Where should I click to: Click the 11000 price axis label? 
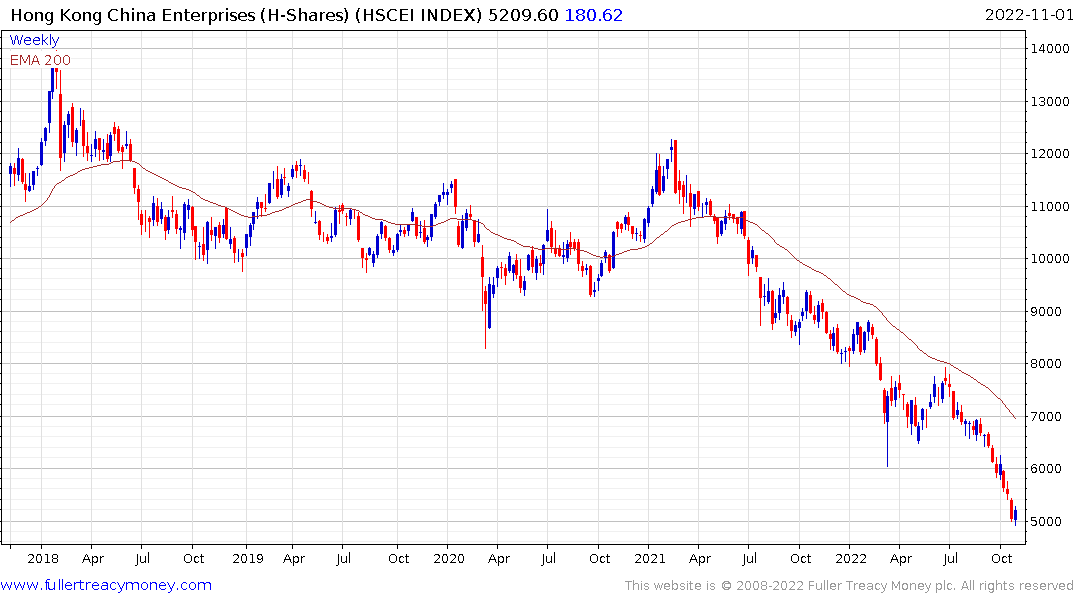click(1050, 206)
